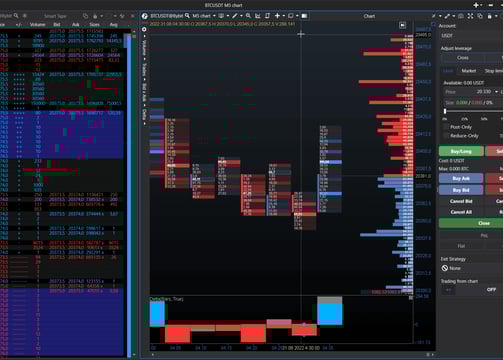
Task: Click the lock icon in Smart Tape header
Action: (95, 16)
